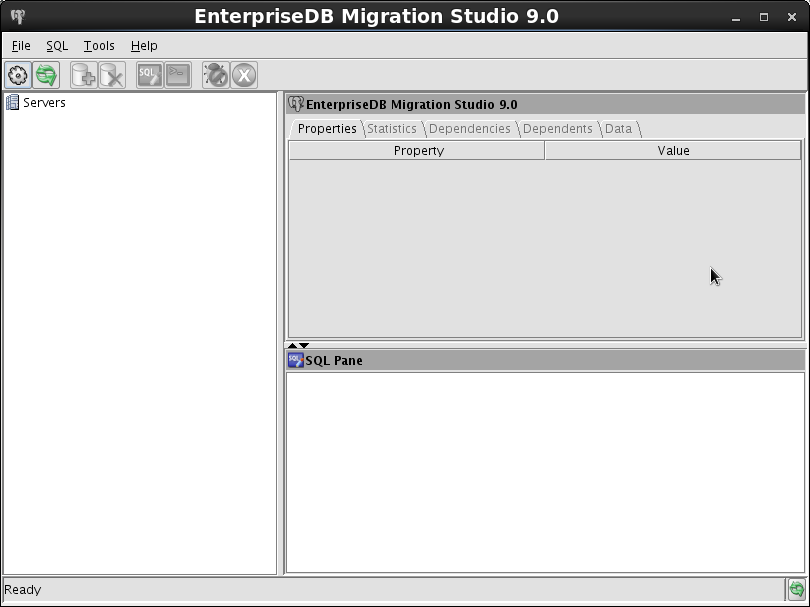Screen dimensions: 810x607
Task: Click the add server database-plus icon
Action: tap(83, 75)
